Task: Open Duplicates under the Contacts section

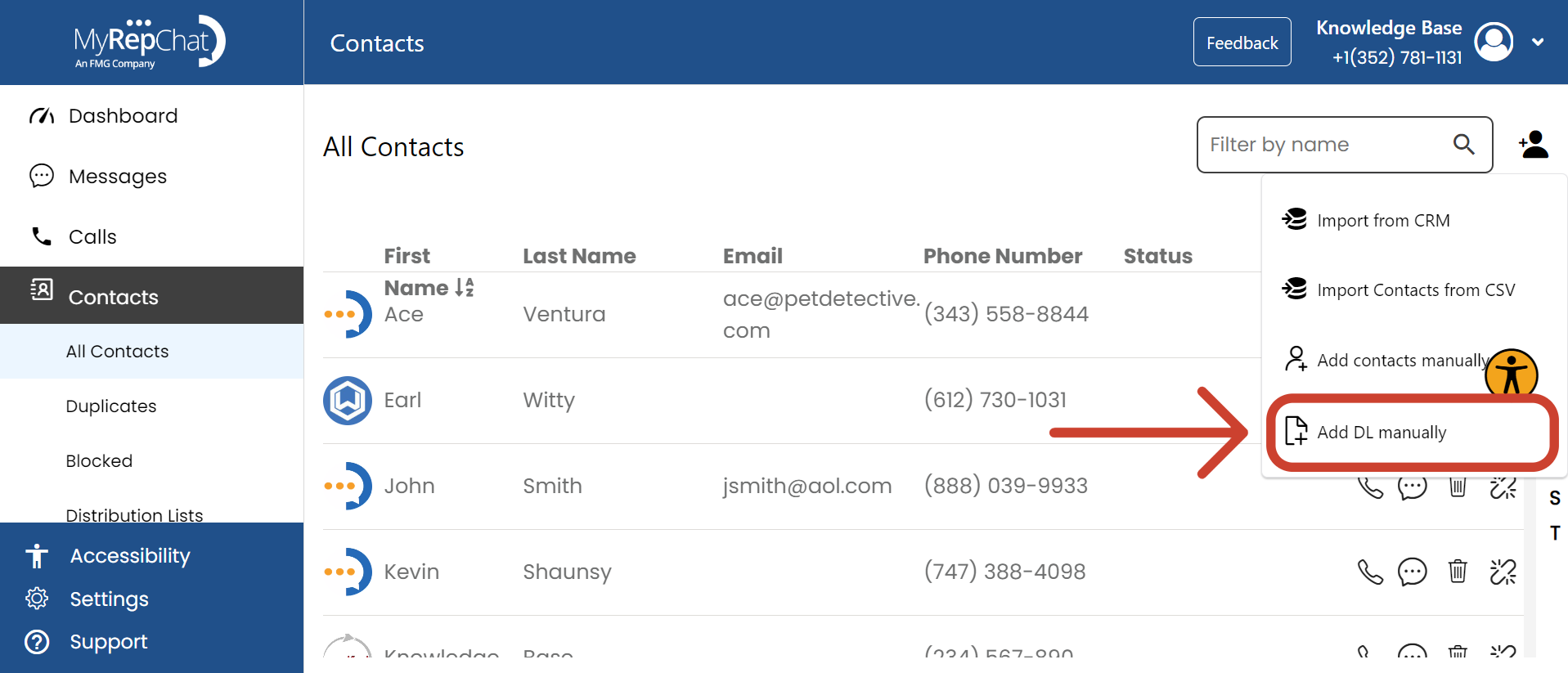Action: [x=110, y=406]
